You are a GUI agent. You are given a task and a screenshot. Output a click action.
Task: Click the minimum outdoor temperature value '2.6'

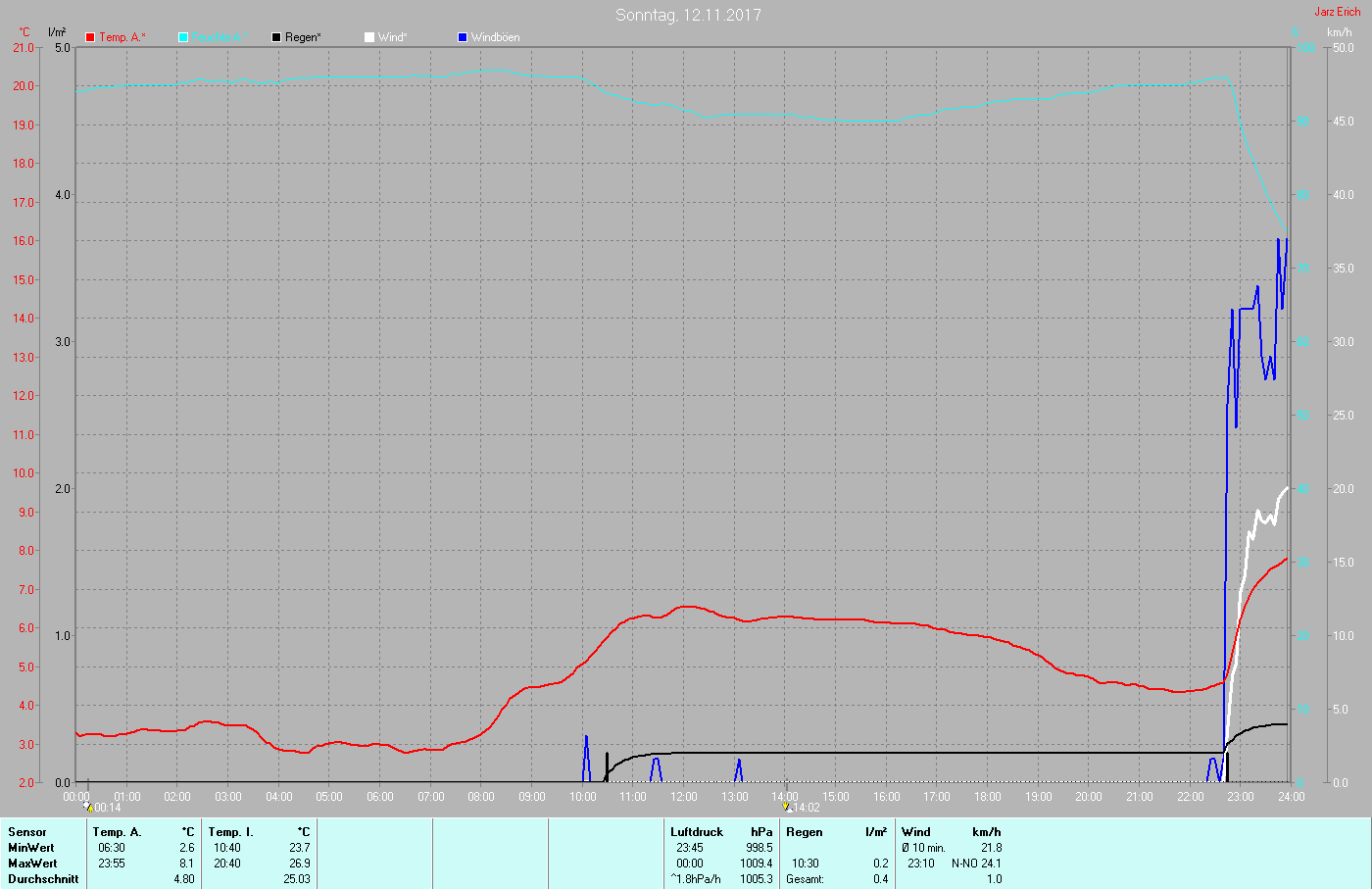pyautogui.click(x=187, y=848)
